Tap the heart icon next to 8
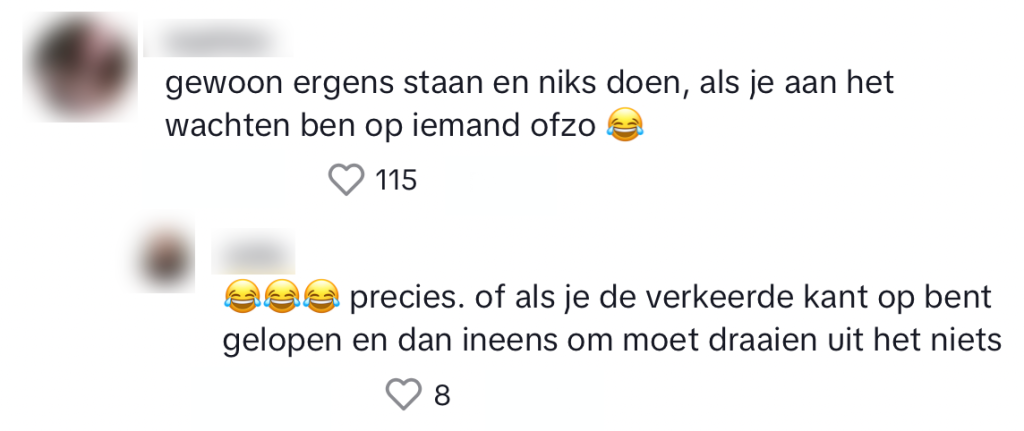Viewport: 1024px width, 431px height. tap(403, 395)
